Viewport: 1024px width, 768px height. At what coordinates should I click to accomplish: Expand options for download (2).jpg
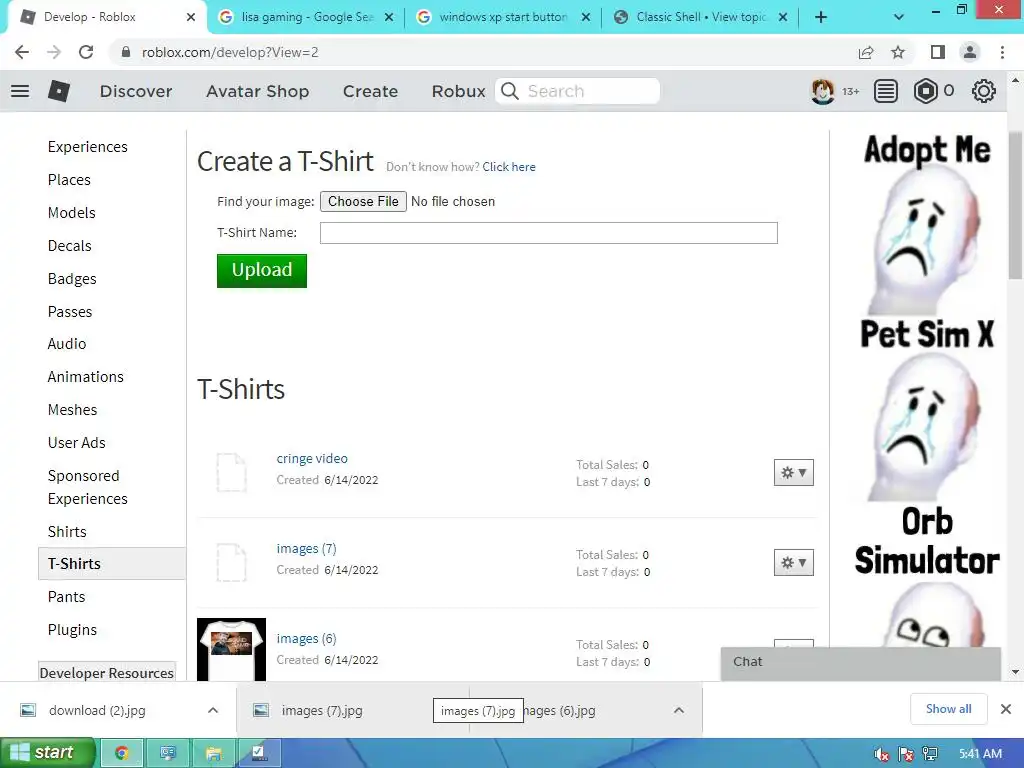213,710
